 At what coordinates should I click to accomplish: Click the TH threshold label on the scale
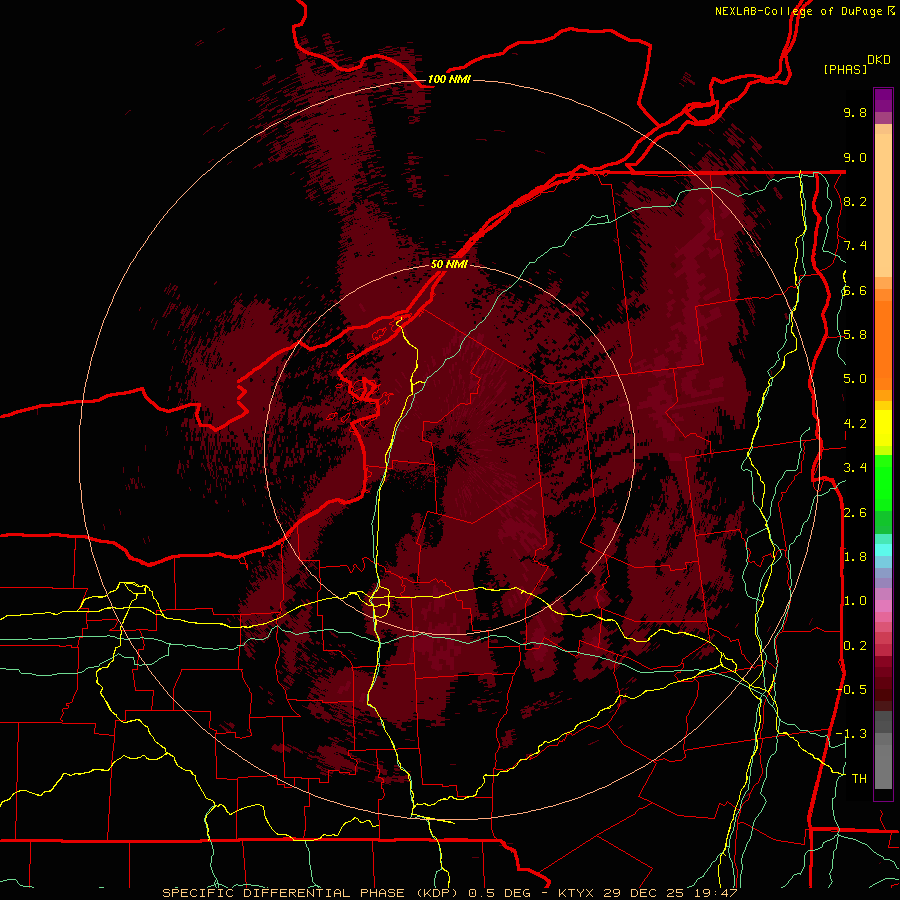(859, 779)
